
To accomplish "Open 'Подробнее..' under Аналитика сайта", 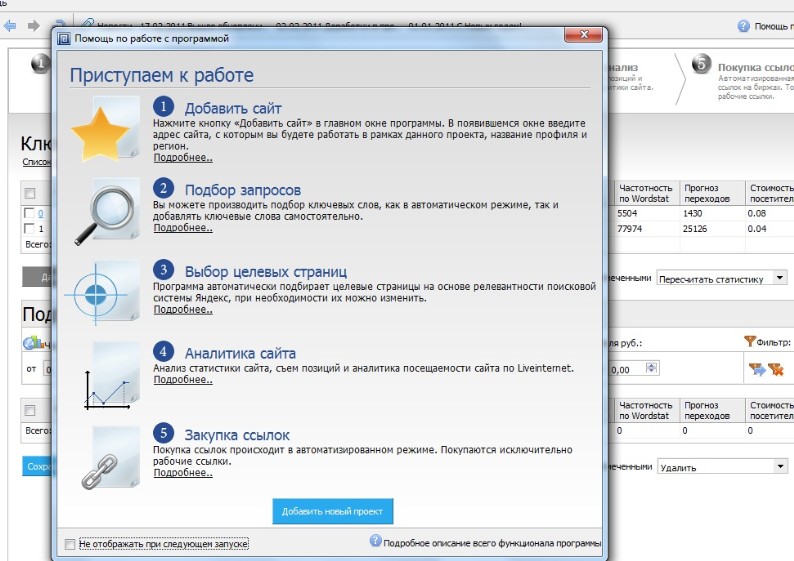I will (x=183, y=380).
